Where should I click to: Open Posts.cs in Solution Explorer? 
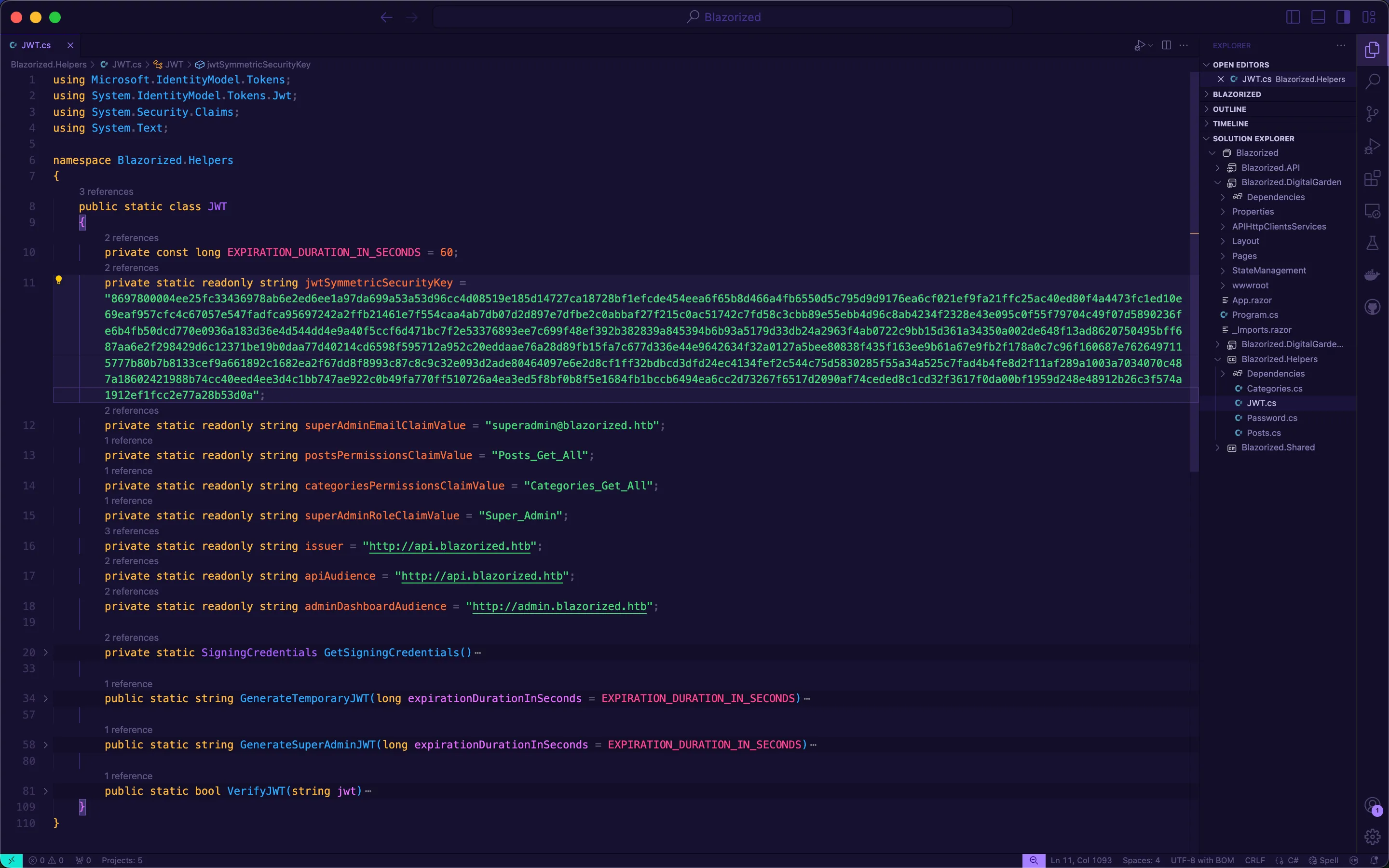[1263, 433]
